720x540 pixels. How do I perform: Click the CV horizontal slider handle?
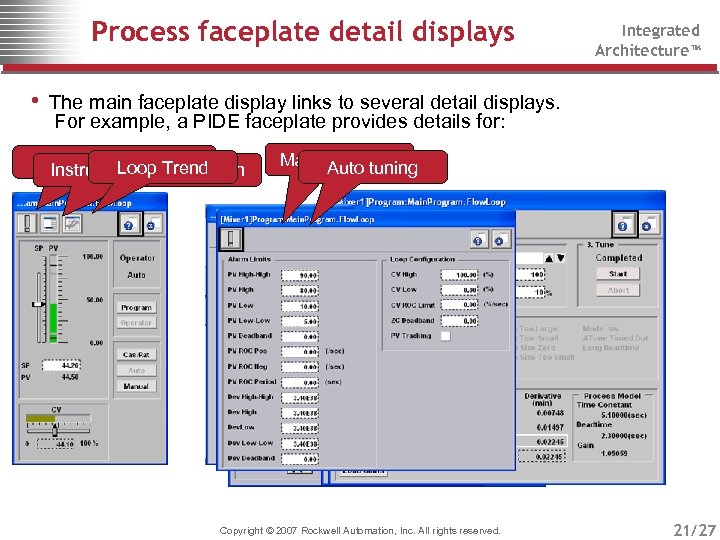coord(55,430)
